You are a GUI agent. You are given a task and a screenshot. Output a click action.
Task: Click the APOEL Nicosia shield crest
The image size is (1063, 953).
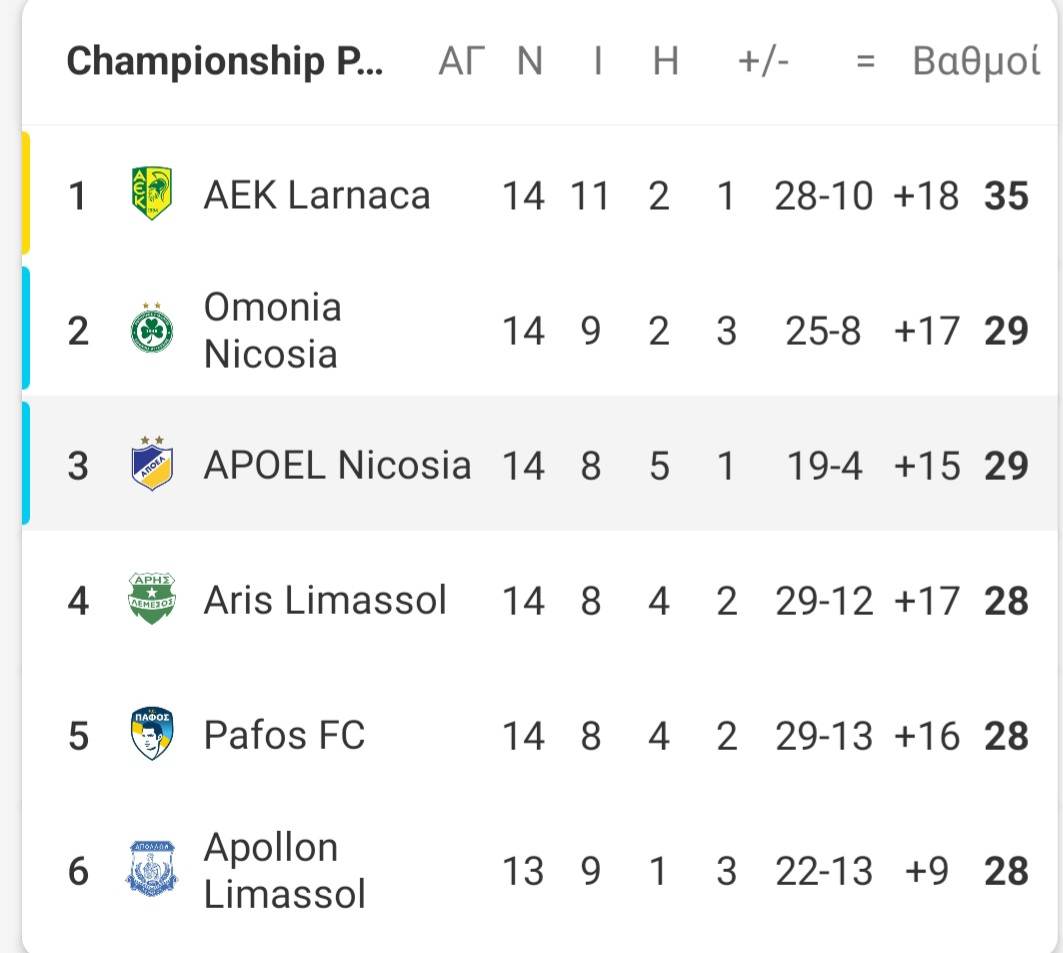pyautogui.click(x=152, y=464)
